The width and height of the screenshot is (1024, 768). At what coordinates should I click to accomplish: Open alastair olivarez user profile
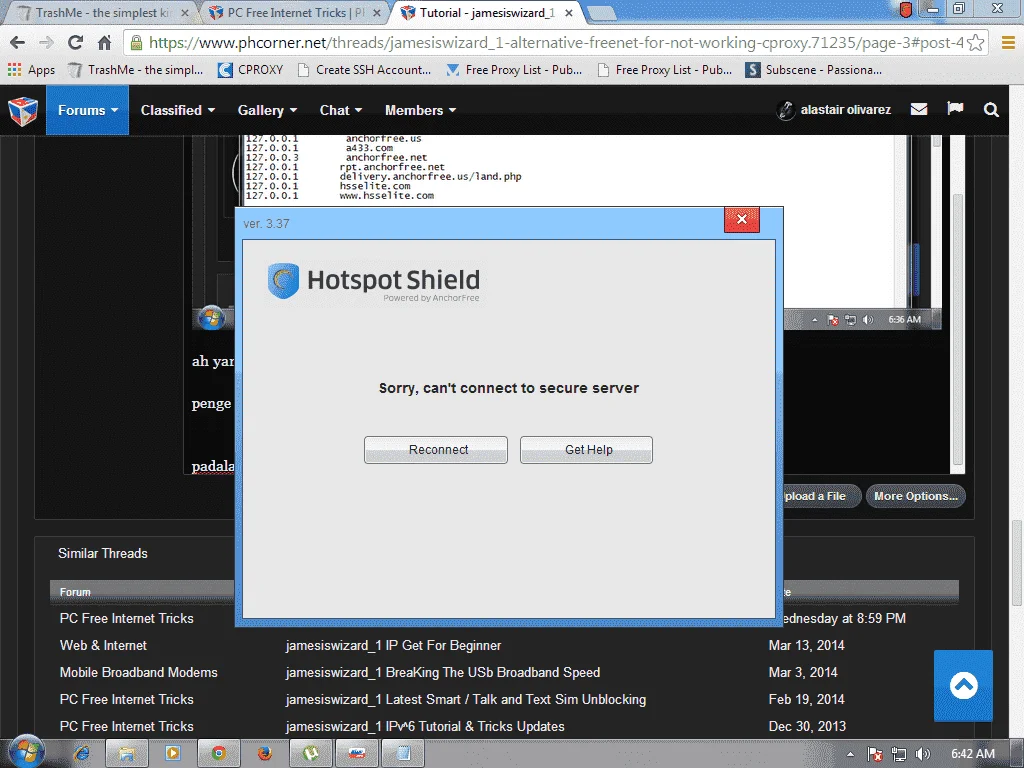[833, 110]
